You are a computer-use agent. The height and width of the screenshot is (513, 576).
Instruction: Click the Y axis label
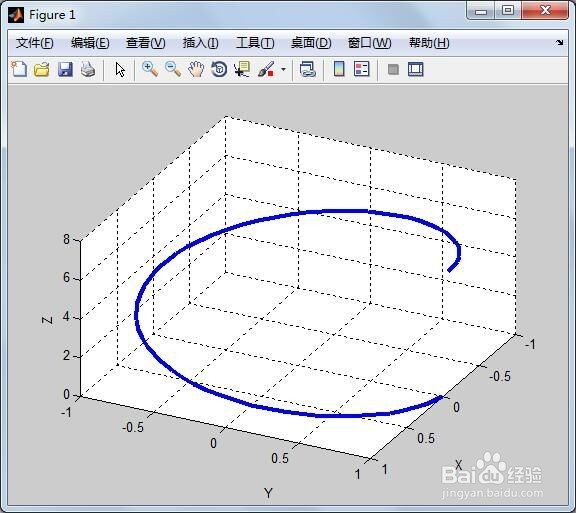pyautogui.click(x=268, y=493)
